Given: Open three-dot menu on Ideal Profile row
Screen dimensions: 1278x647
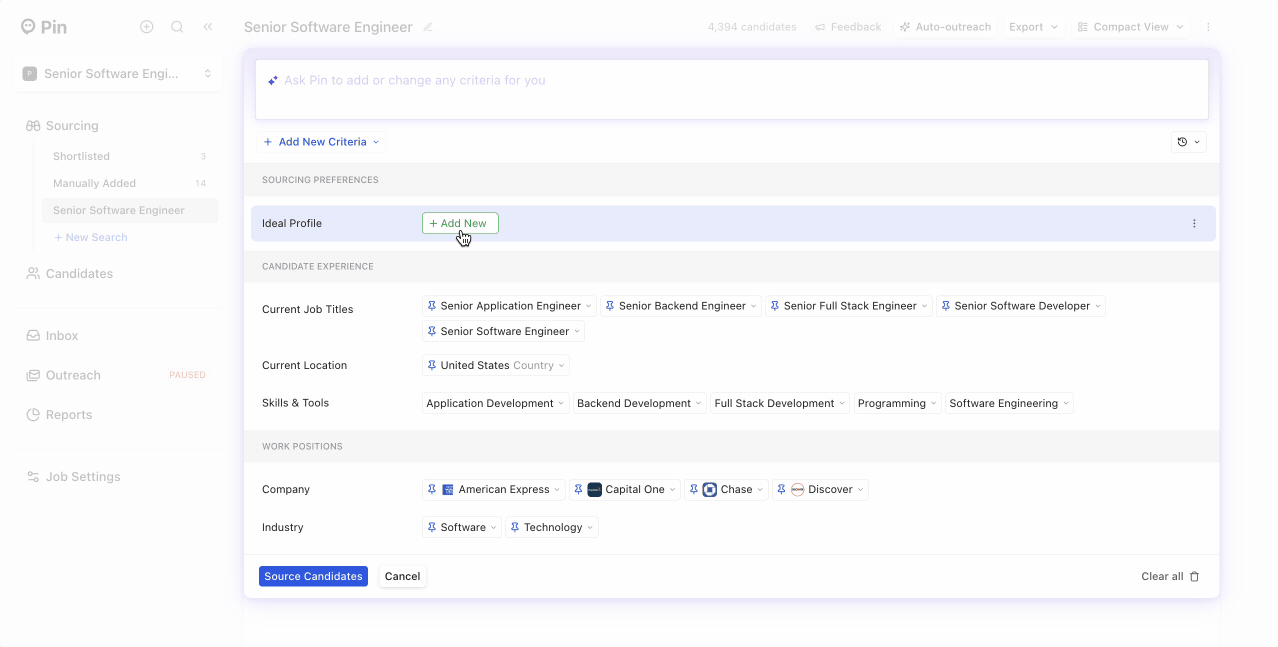Looking at the screenshot, I should pos(1194,224).
